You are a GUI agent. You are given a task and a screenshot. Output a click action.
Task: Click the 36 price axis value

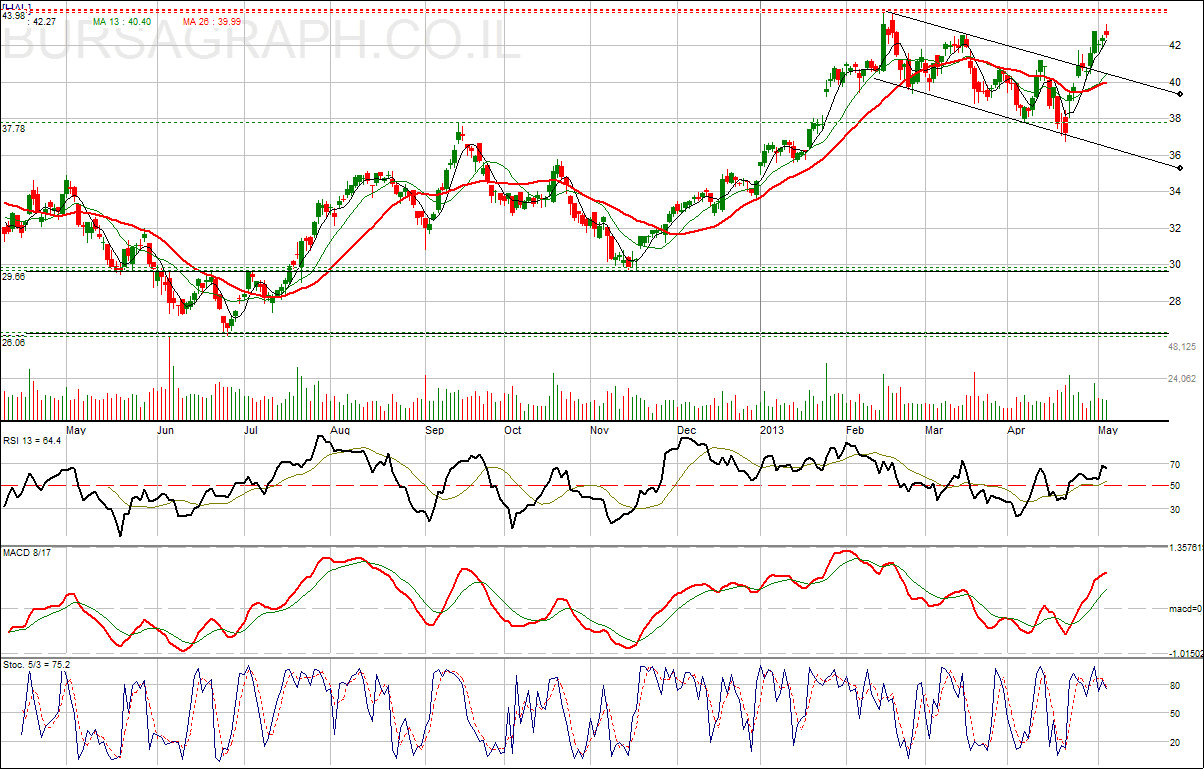click(1176, 156)
